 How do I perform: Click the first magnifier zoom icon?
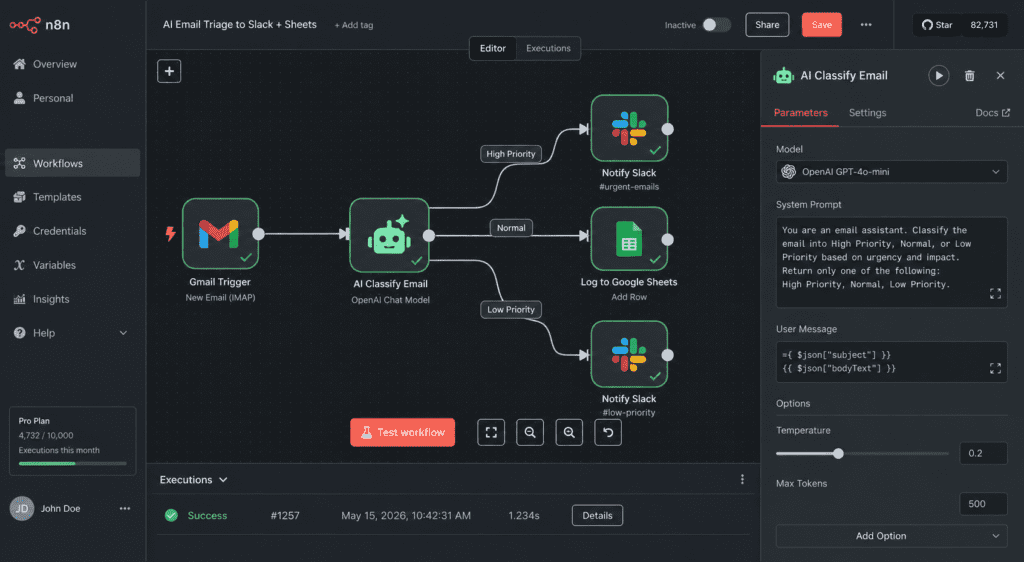(530, 432)
